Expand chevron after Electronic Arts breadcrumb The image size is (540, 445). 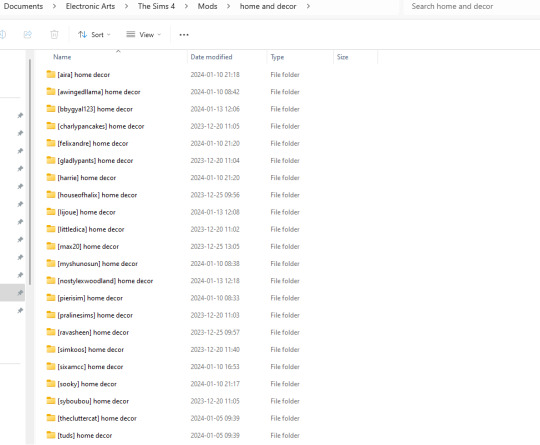pos(126,6)
